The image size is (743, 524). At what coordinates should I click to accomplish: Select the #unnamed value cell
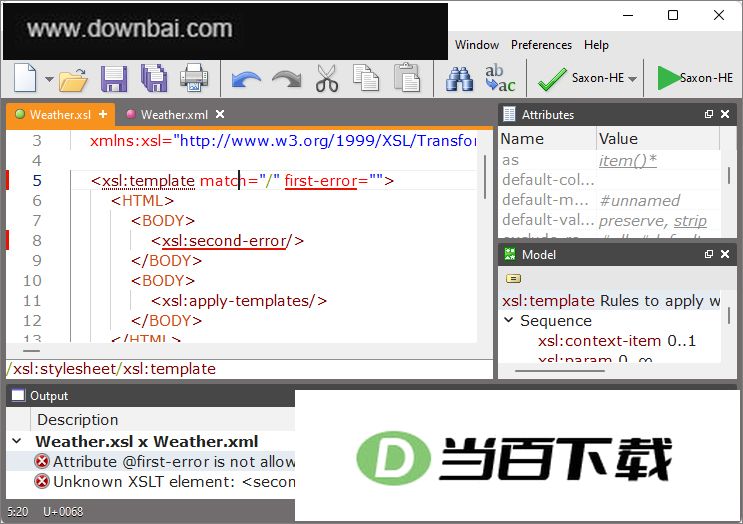point(640,201)
